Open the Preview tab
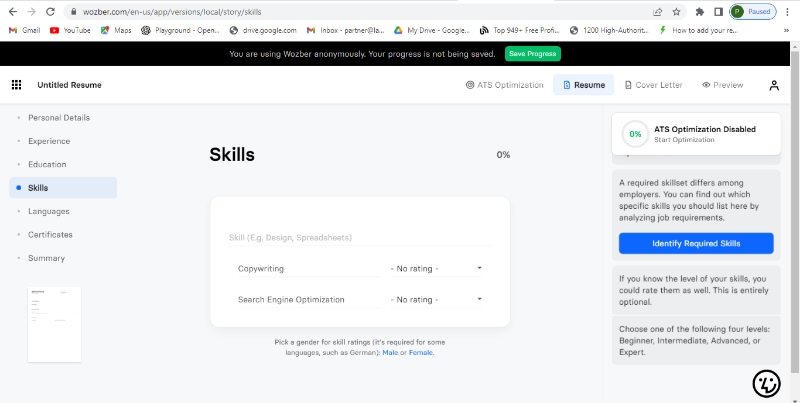Screen dimensions: 800x403 (x=722, y=85)
